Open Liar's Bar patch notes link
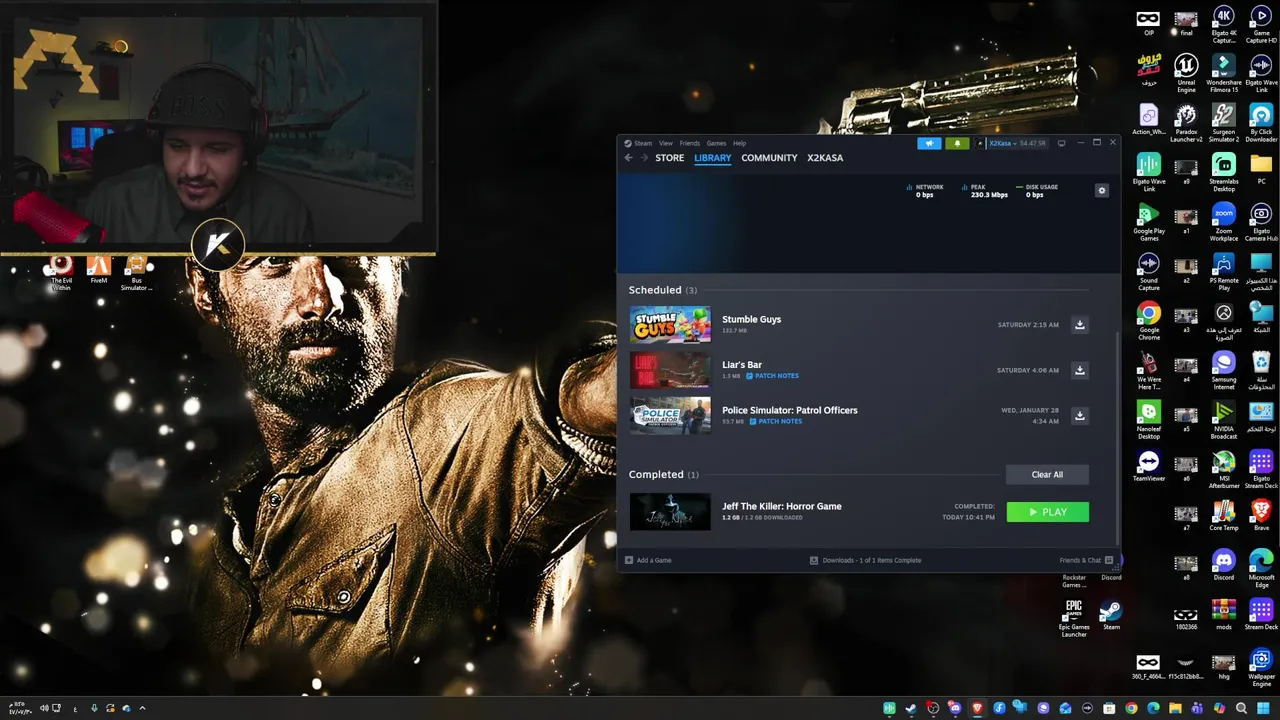The height and width of the screenshot is (720, 1280). click(773, 376)
